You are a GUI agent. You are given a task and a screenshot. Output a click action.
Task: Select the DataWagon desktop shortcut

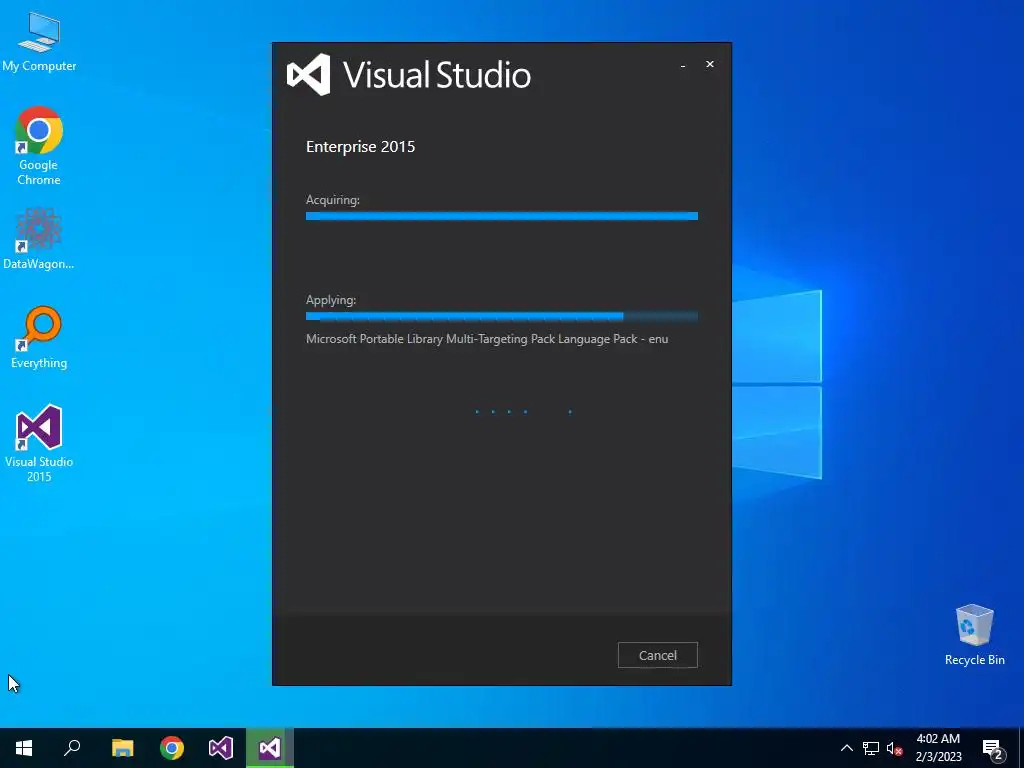pos(39,239)
